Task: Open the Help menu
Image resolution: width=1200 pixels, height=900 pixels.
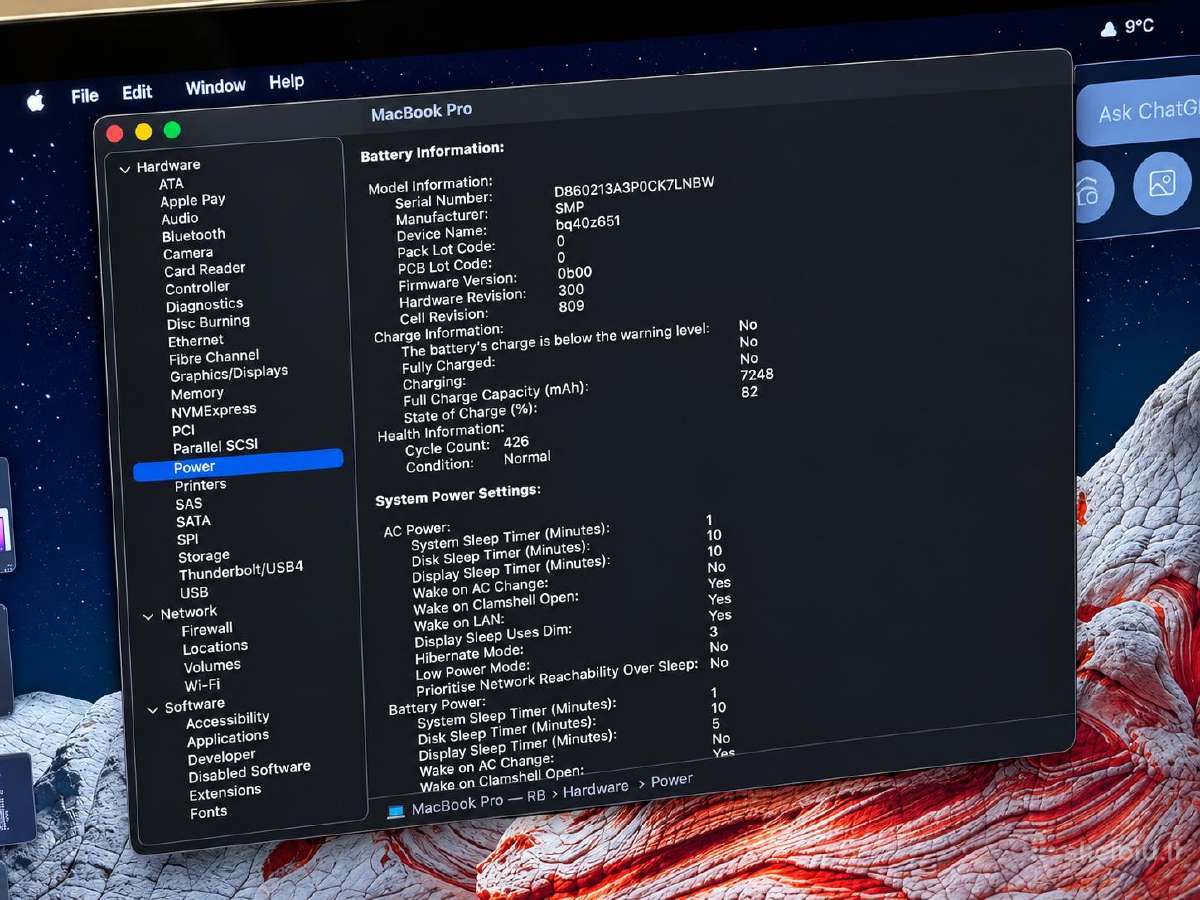Action: (x=286, y=82)
